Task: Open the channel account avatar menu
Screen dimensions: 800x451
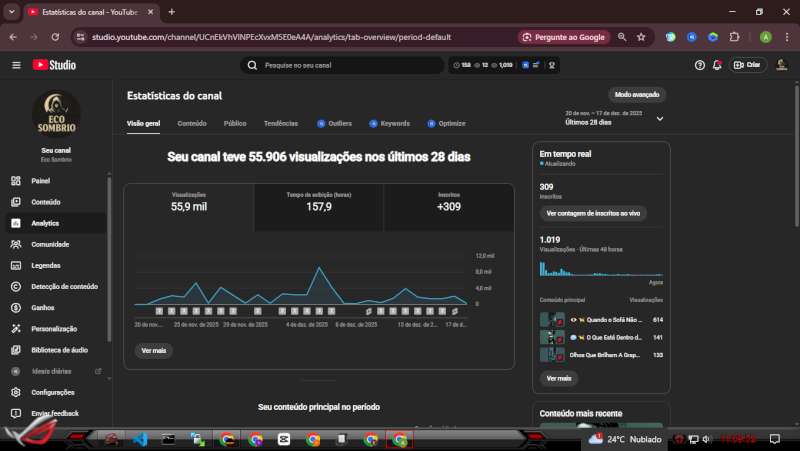Action: click(782, 65)
